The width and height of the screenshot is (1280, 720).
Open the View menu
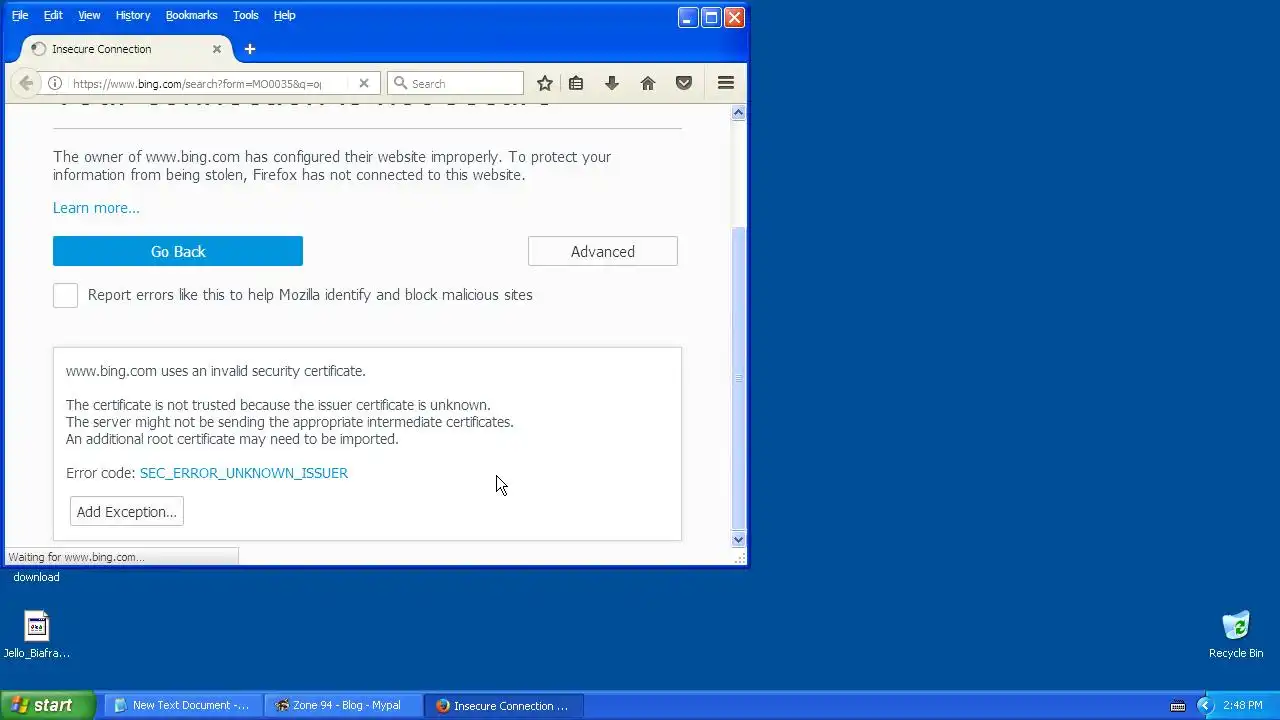[89, 15]
